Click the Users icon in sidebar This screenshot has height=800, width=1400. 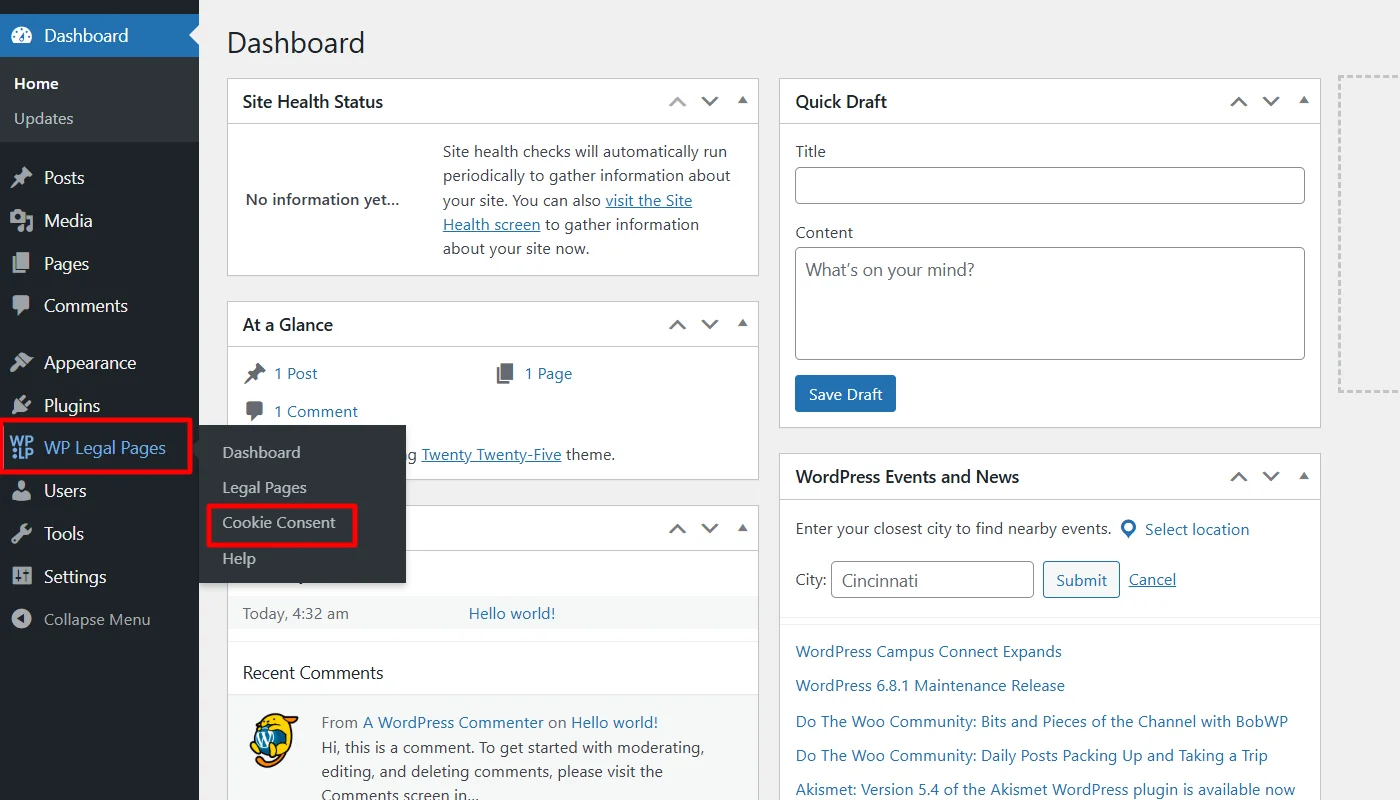pos(21,491)
